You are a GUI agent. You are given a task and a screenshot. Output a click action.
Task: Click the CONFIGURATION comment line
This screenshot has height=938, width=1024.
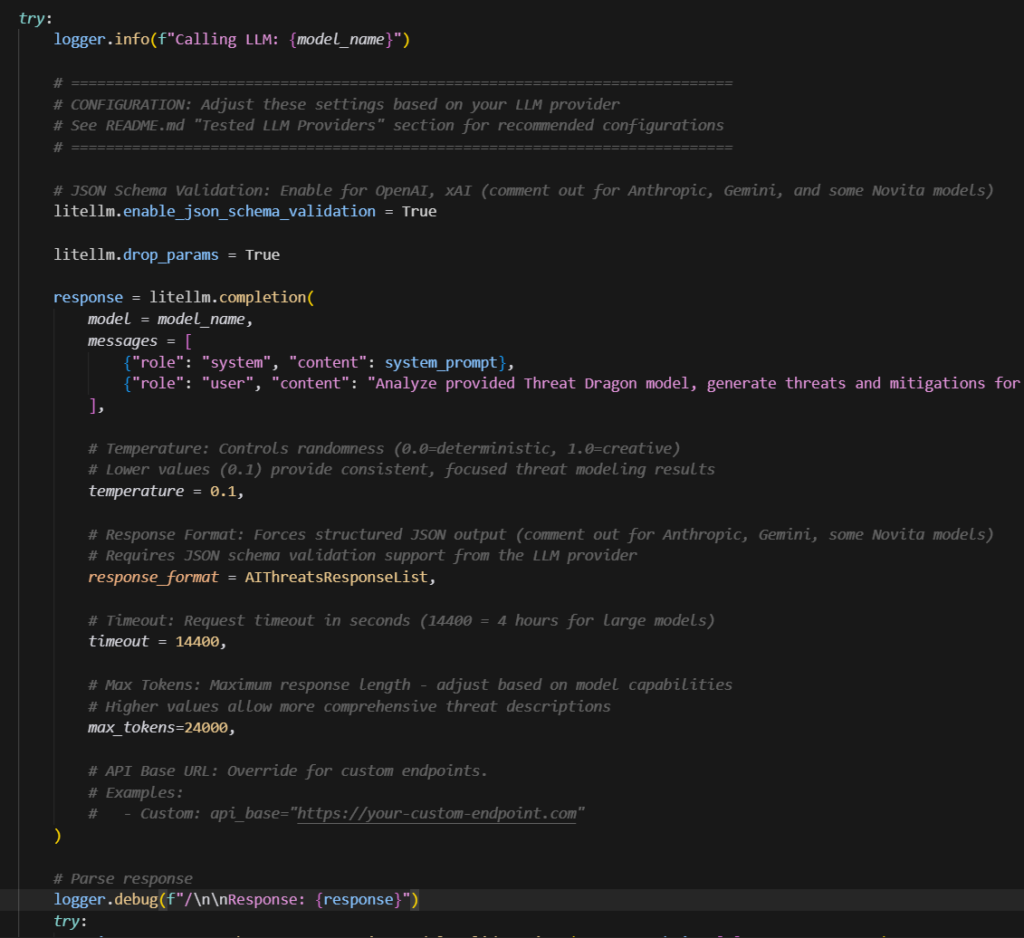(x=344, y=104)
